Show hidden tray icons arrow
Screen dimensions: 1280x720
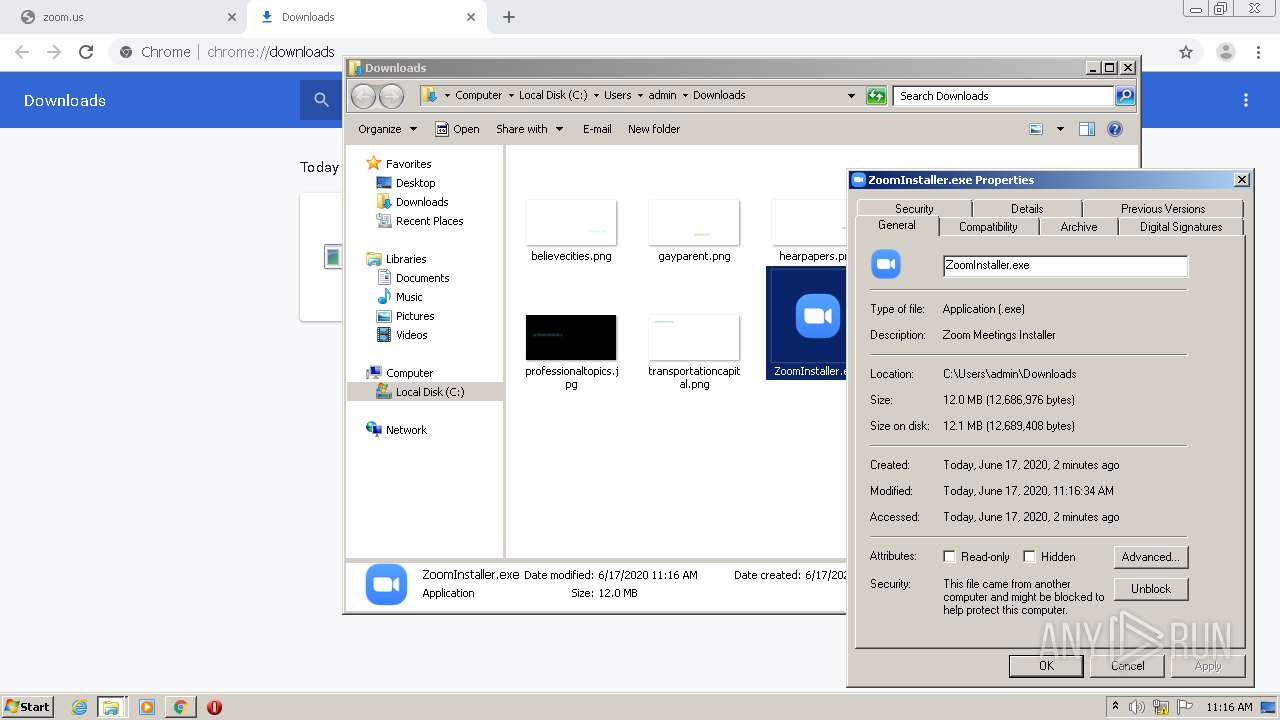1116,707
